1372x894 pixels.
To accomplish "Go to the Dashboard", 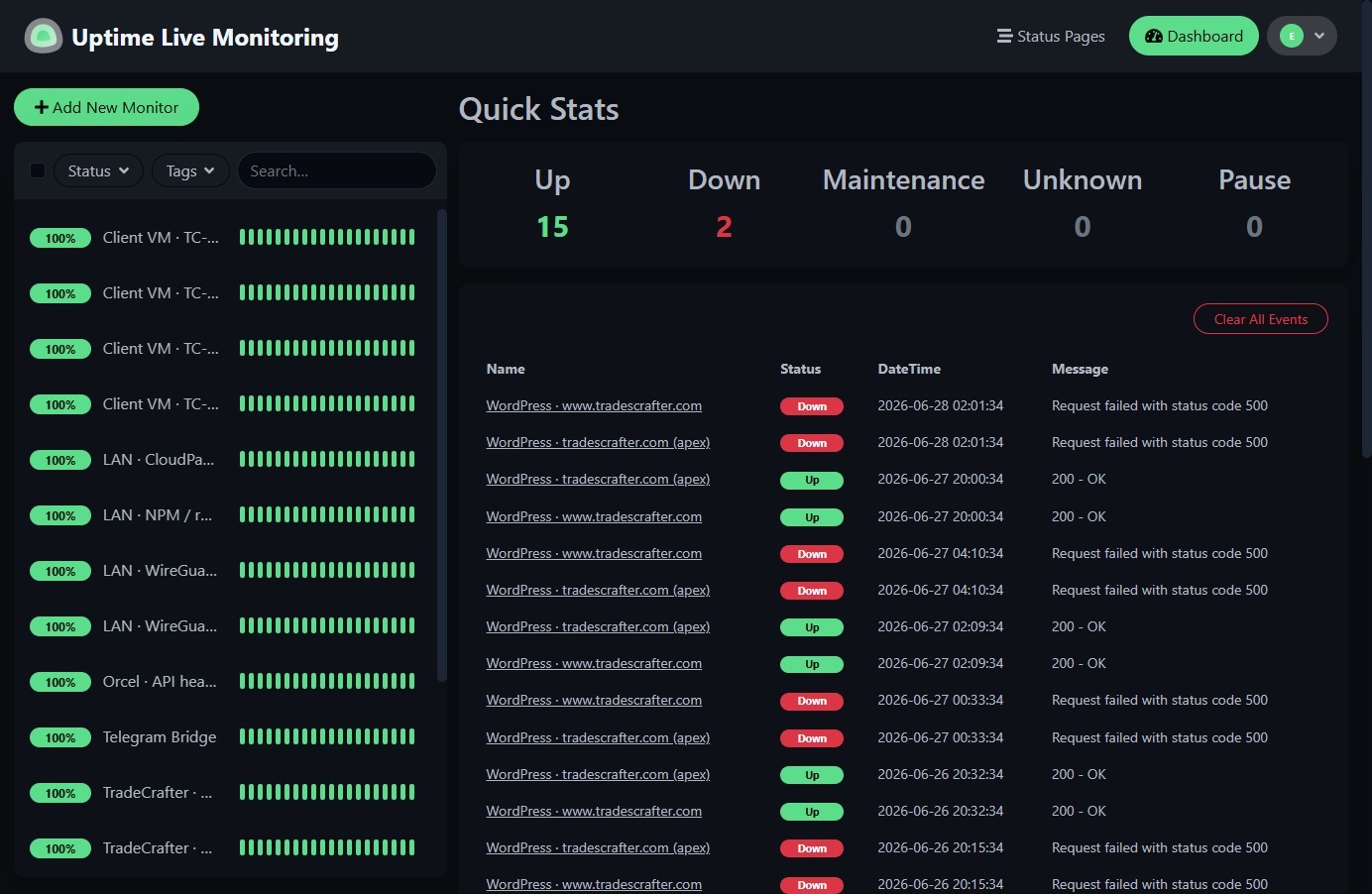I will [x=1194, y=37].
